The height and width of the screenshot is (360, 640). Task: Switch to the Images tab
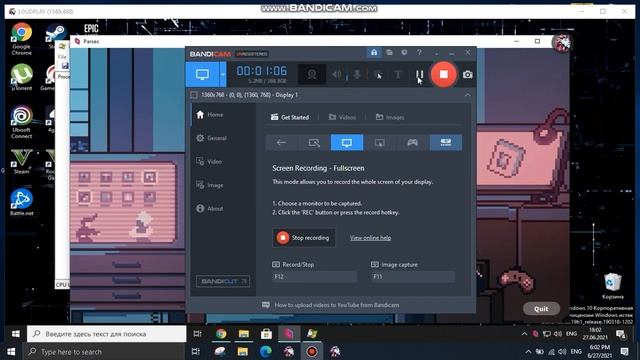click(x=390, y=117)
